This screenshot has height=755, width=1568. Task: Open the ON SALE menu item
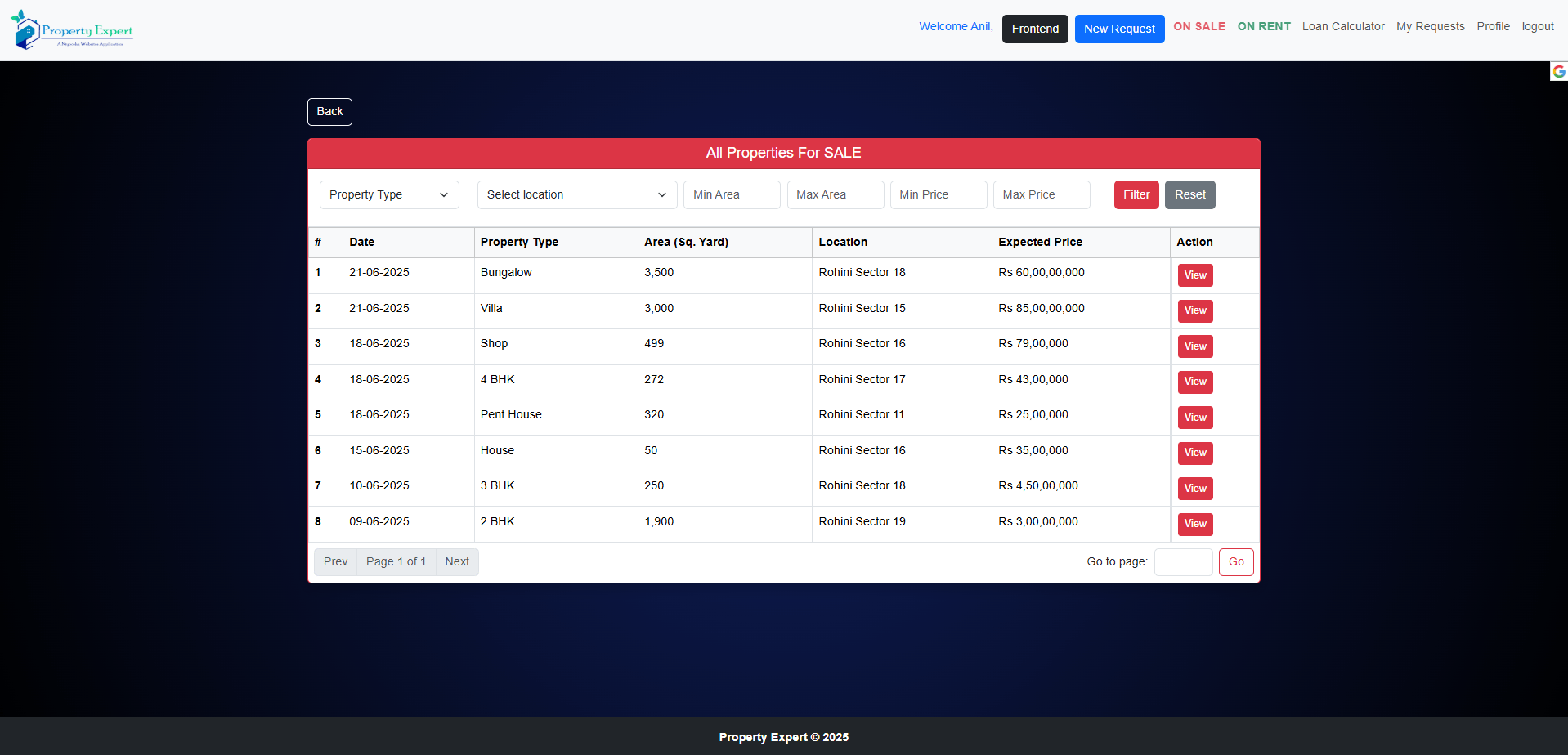[x=1198, y=26]
